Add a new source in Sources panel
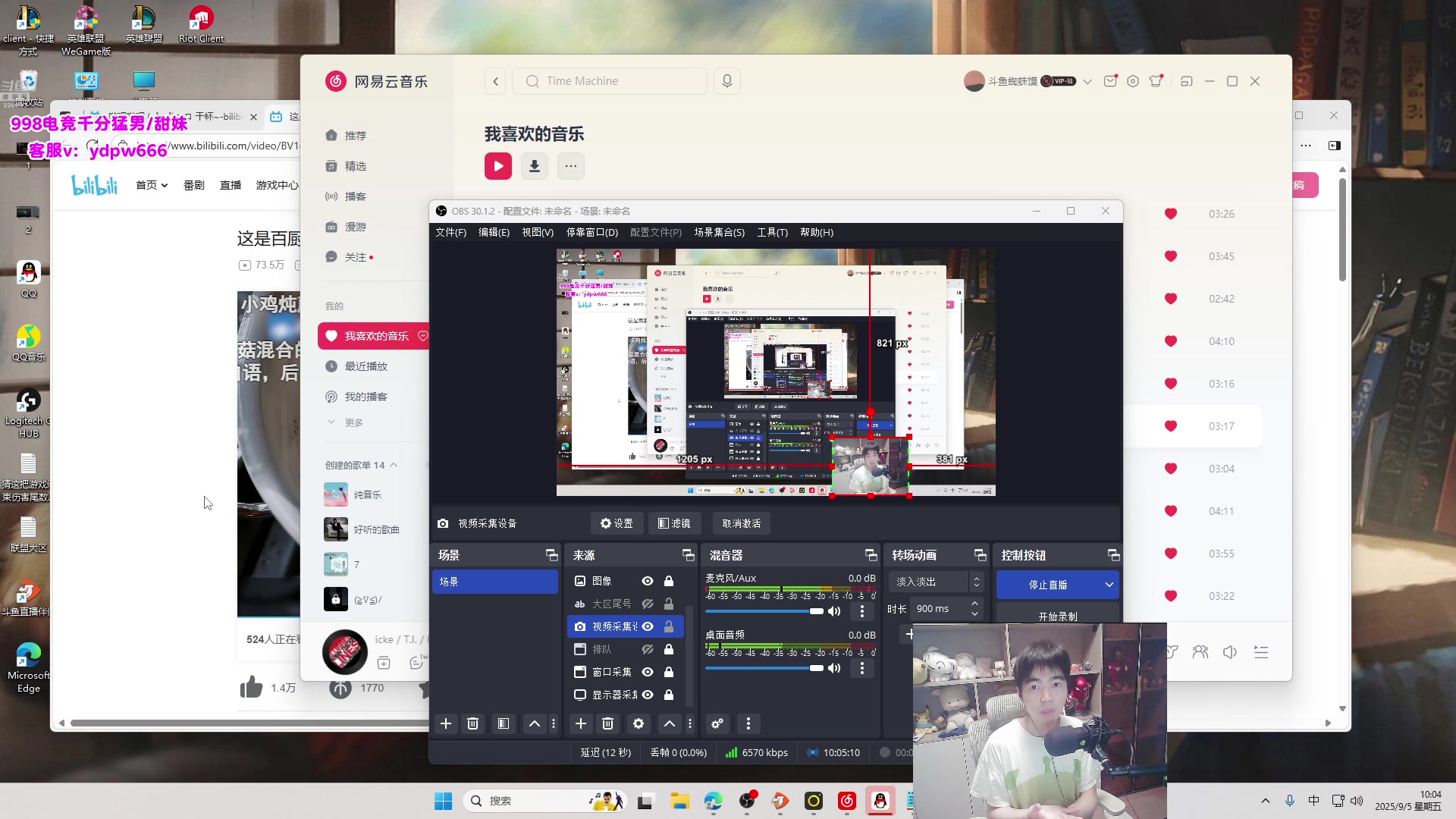This screenshot has width=1456, height=819. (x=581, y=723)
